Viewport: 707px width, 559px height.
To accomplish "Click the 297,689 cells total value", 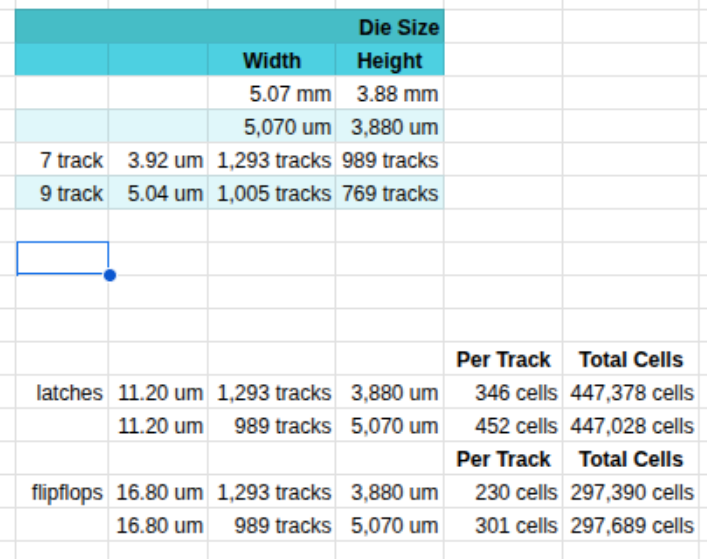I will (x=631, y=526).
